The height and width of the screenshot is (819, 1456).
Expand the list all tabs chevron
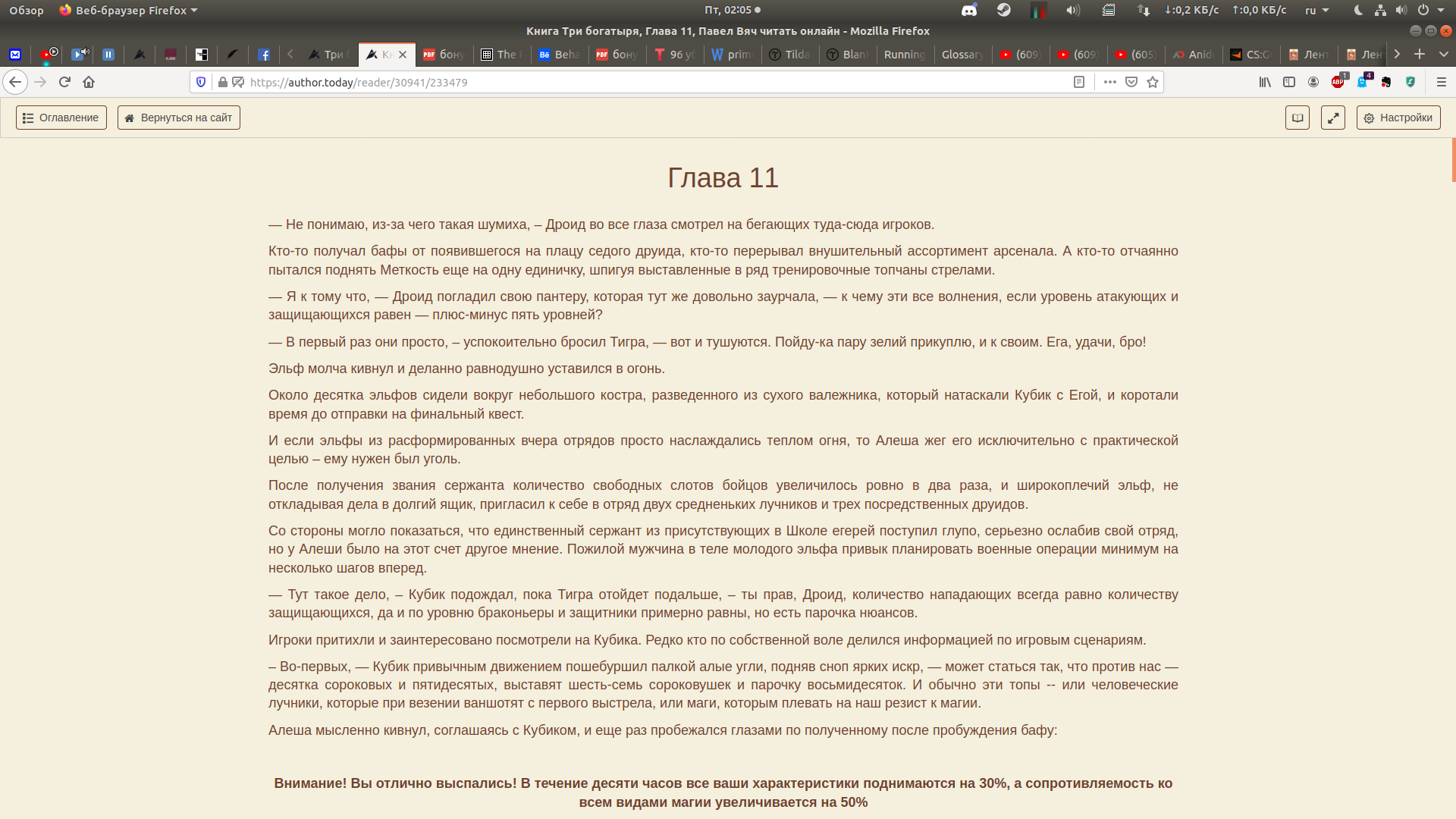click(1444, 54)
